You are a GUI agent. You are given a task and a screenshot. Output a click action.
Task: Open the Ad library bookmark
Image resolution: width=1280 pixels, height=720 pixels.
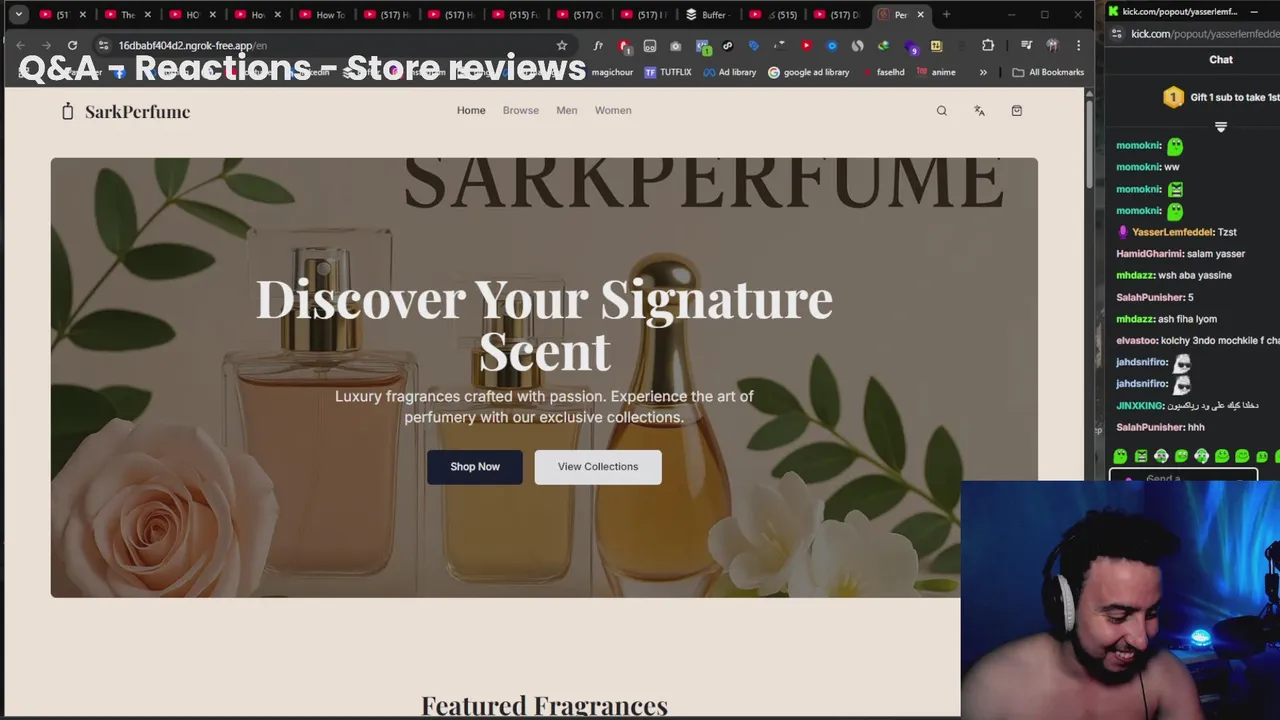coord(730,72)
